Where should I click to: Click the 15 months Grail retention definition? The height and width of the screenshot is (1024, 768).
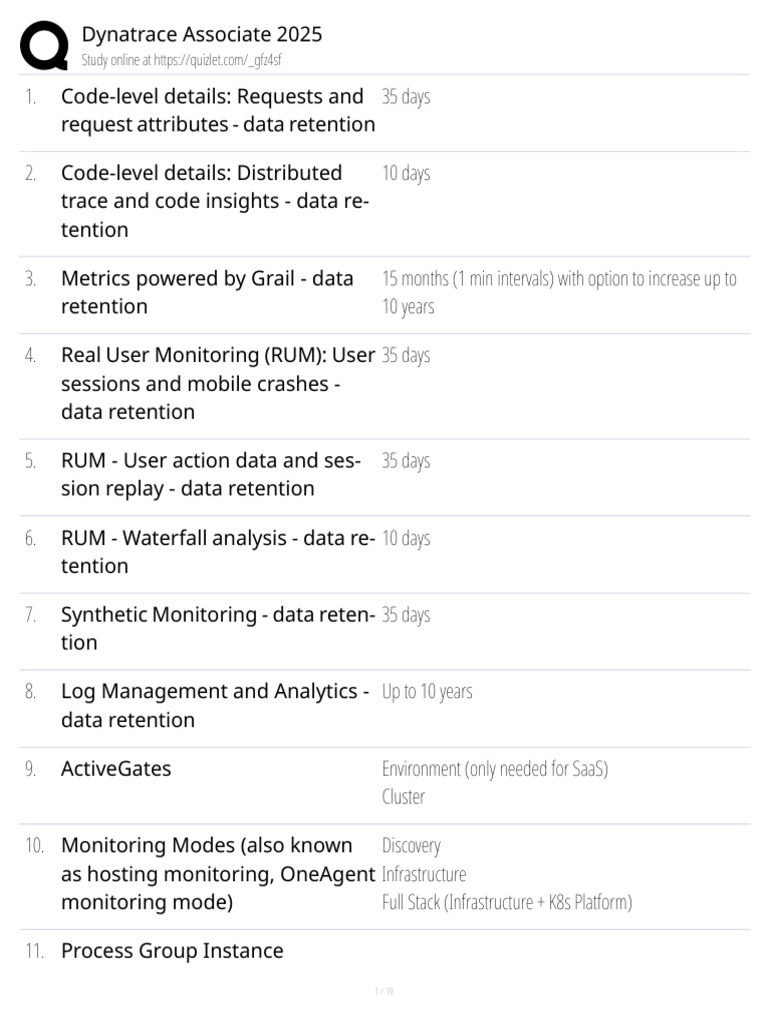[x=559, y=292]
